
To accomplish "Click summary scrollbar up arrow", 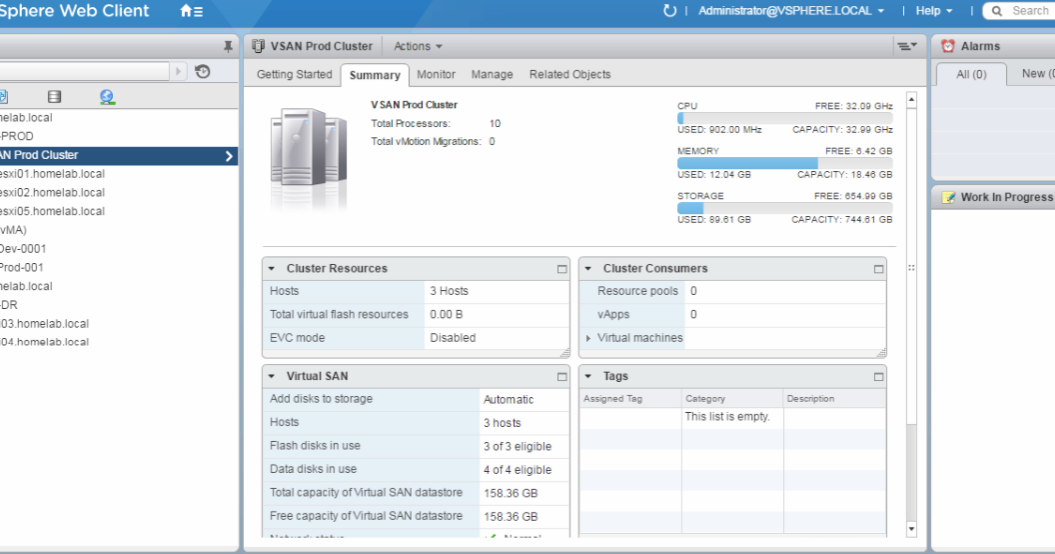I will [912, 100].
